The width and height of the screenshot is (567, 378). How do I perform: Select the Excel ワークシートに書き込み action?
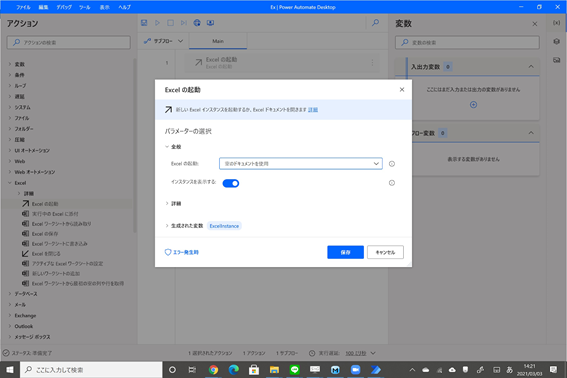pyautogui.click(x=55, y=244)
